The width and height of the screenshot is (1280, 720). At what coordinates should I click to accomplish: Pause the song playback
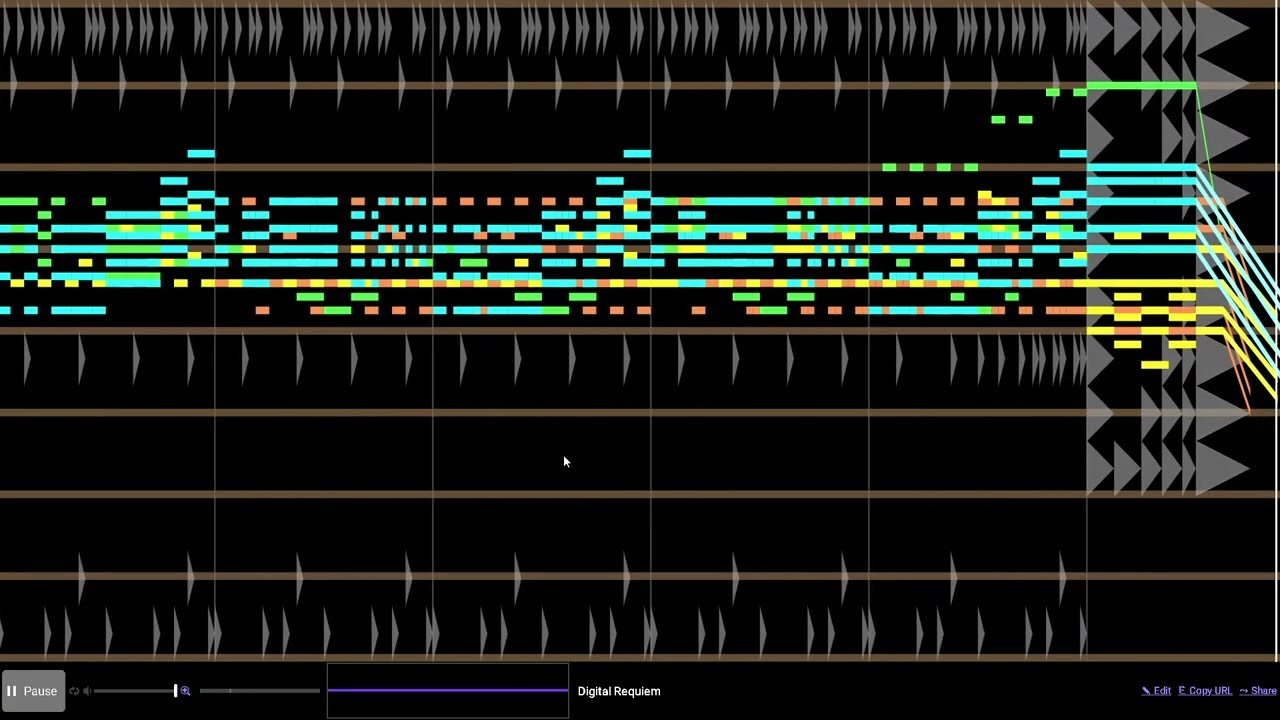click(x=33, y=691)
